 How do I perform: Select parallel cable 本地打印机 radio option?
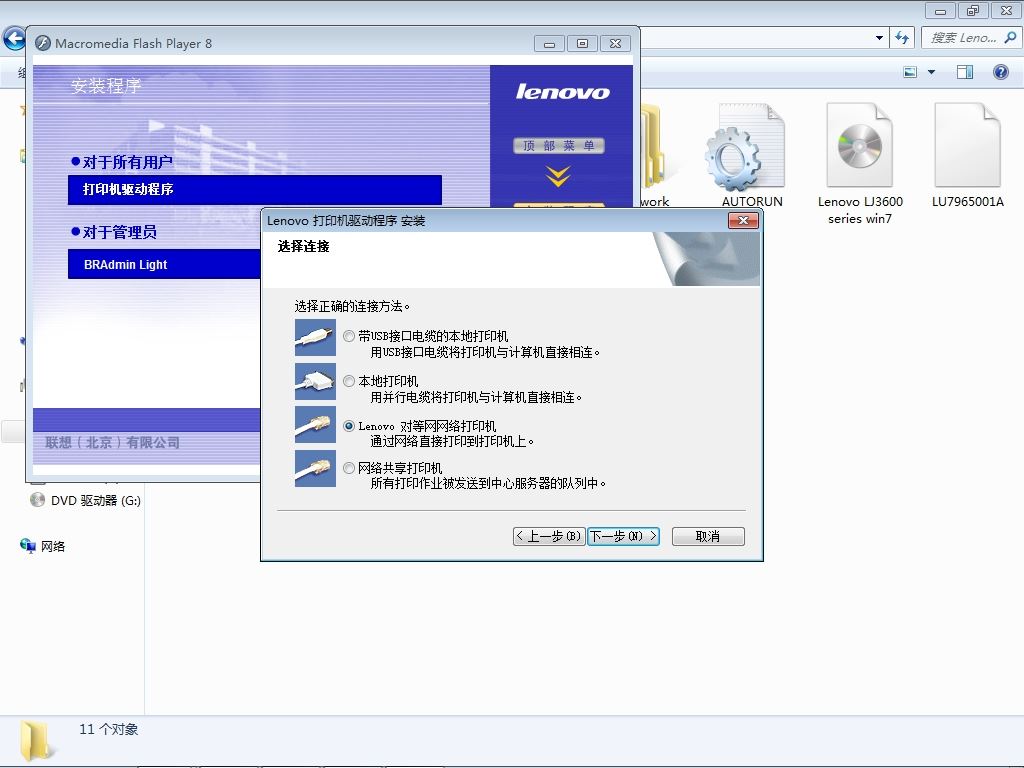[349, 381]
